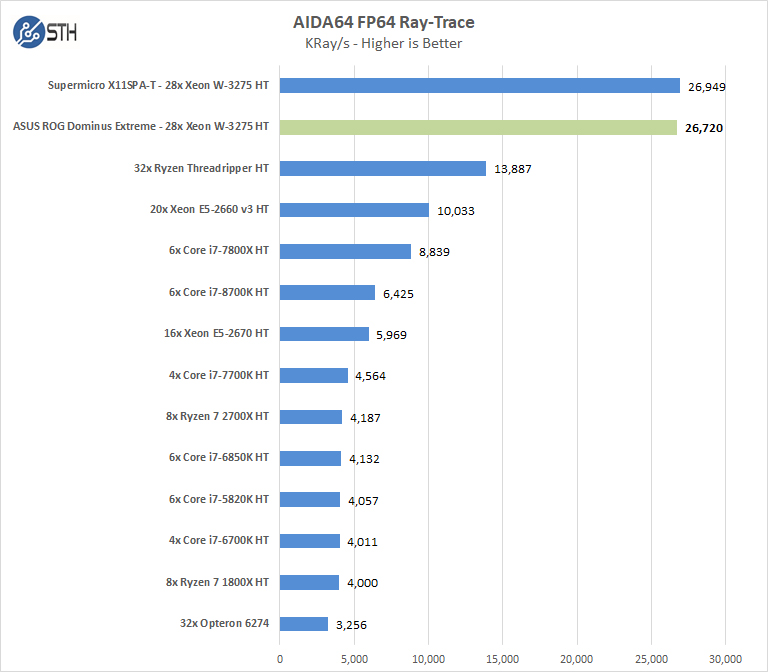
Task: Select the 20x Xeon E5-2660 v3 HT label
Action: pos(209,209)
